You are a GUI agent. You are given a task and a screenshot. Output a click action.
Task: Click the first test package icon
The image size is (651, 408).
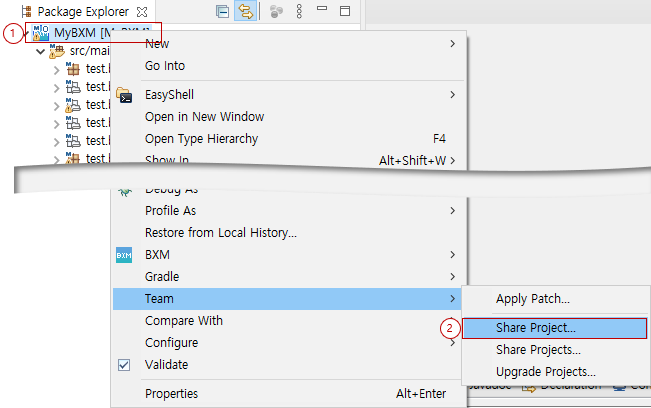73,69
